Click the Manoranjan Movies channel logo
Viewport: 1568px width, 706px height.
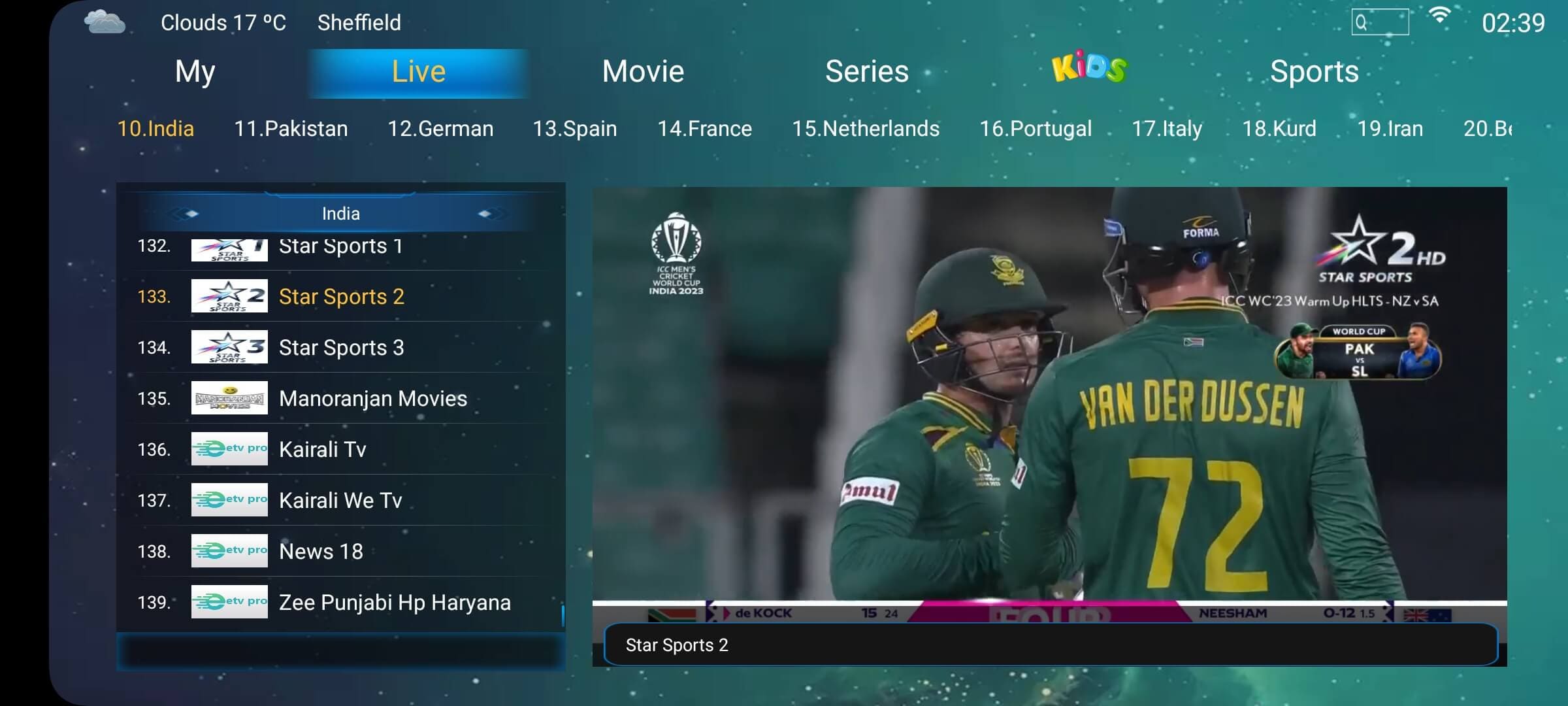pyautogui.click(x=229, y=397)
